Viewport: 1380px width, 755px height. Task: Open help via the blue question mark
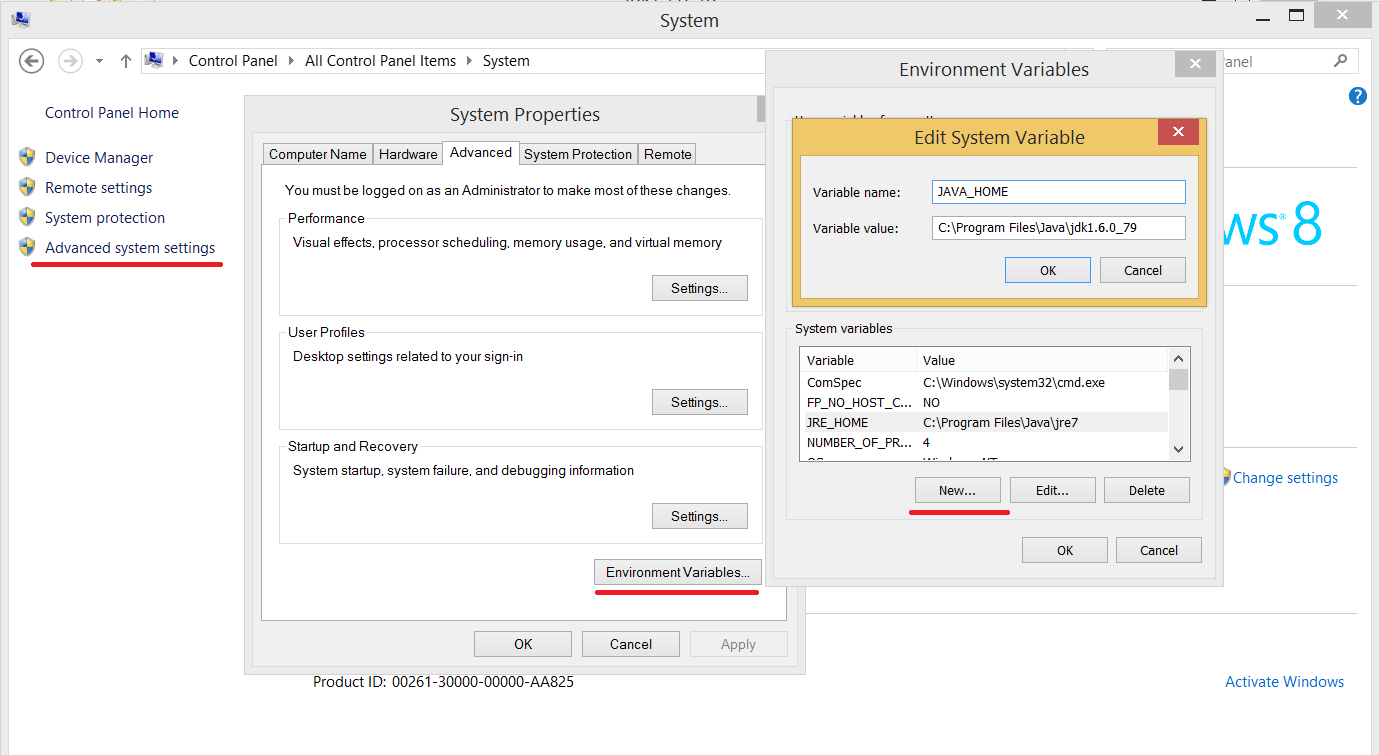coord(1357,96)
